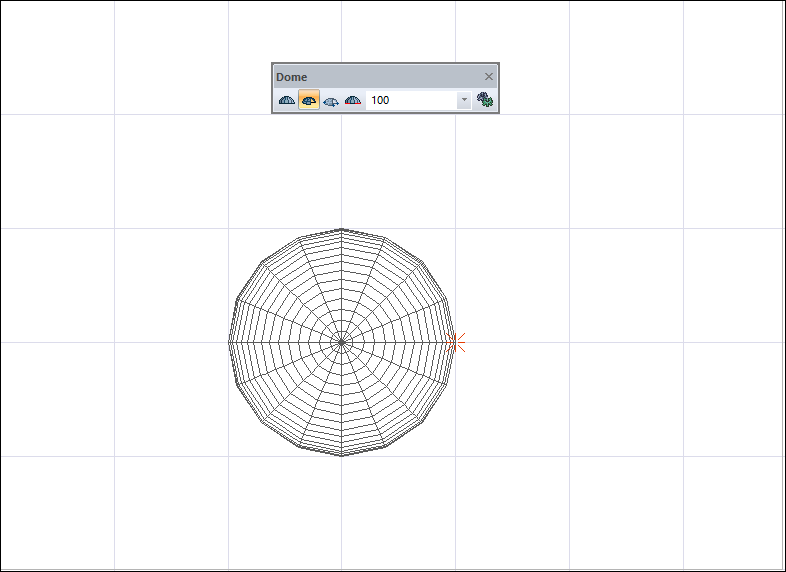Viewport: 786px width, 572px height.
Task: Click the horizontal spoke midway left of center
Action: click(x=285, y=342)
